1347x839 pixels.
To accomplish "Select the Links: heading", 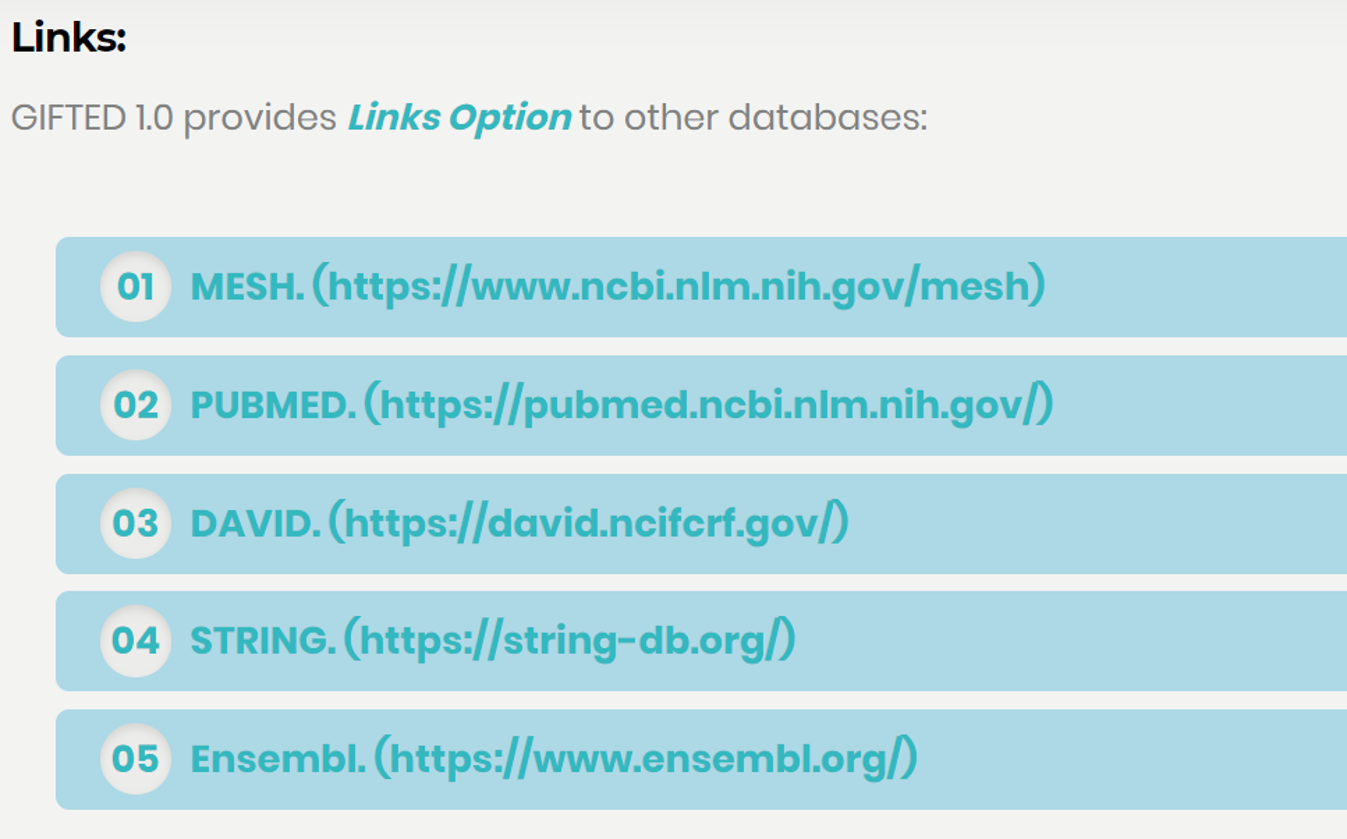I will (69, 38).
